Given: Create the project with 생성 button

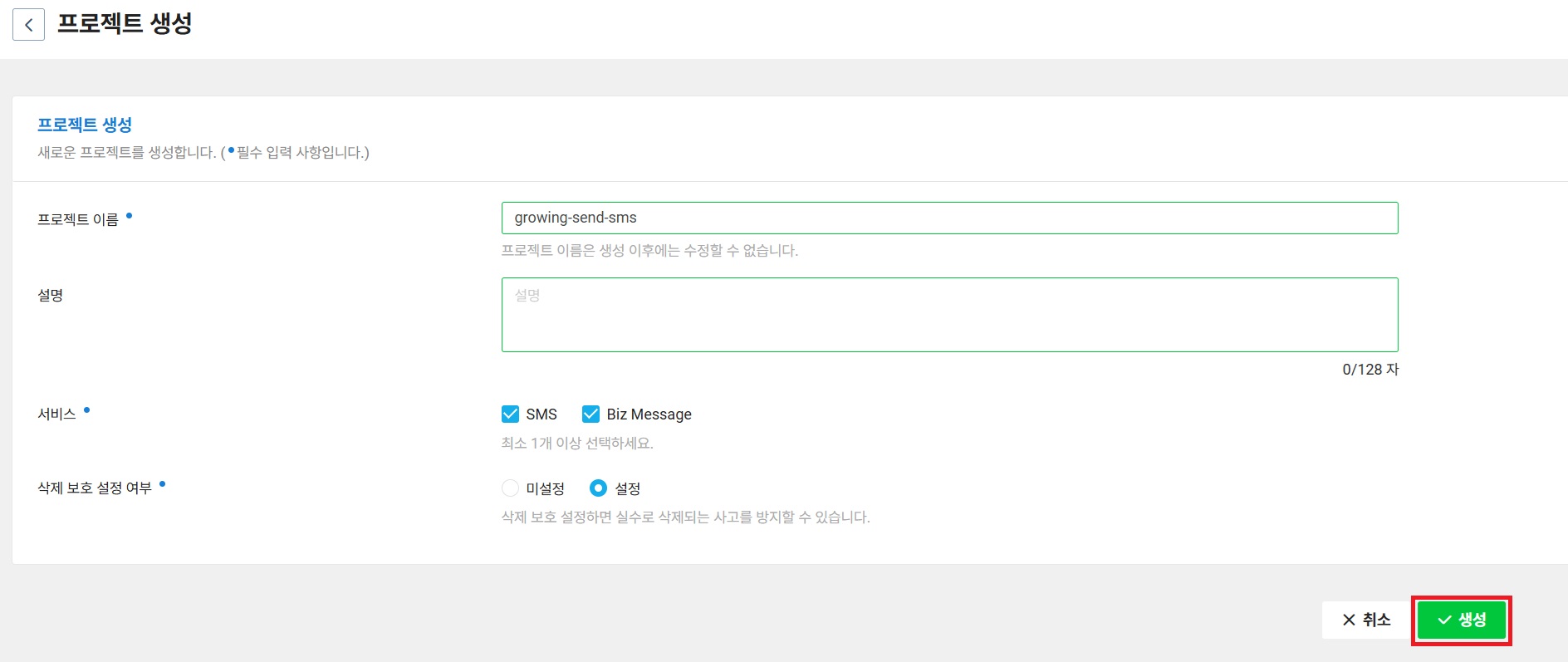Looking at the screenshot, I should pos(1461,620).
